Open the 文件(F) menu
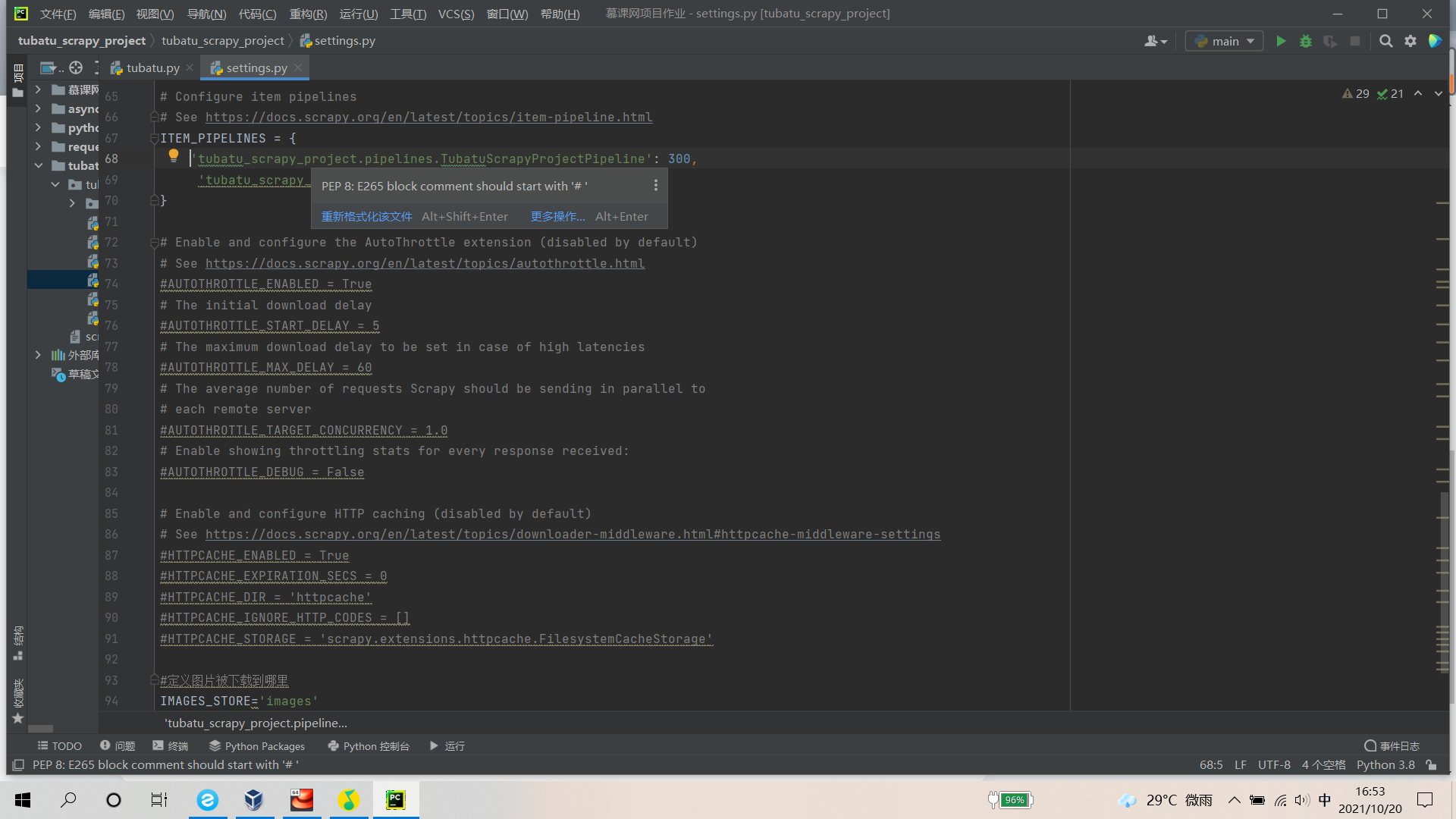 coord(58,14)
